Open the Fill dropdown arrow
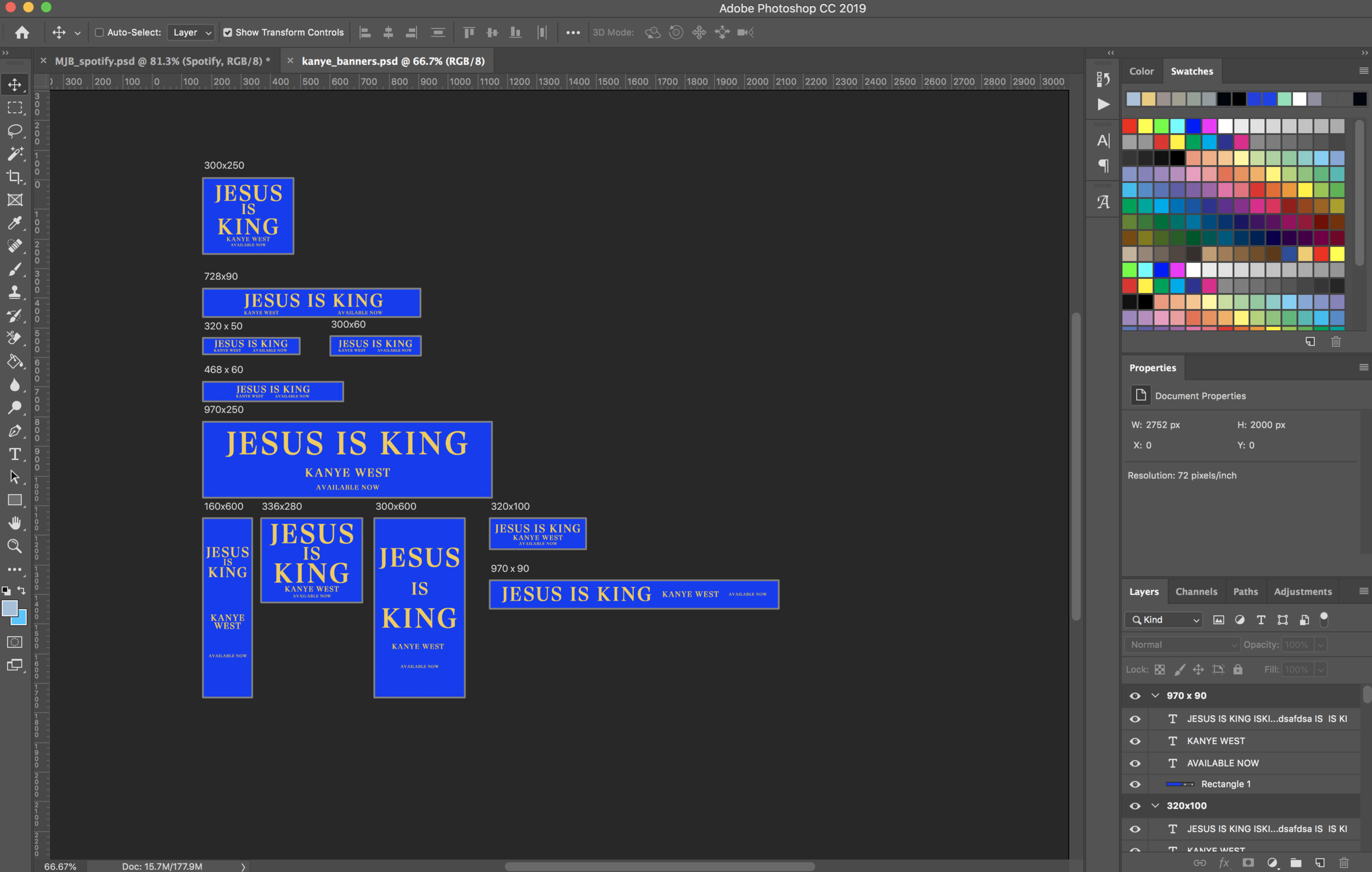Screen dimensions: 1372x872 (x=1321, y=670)
